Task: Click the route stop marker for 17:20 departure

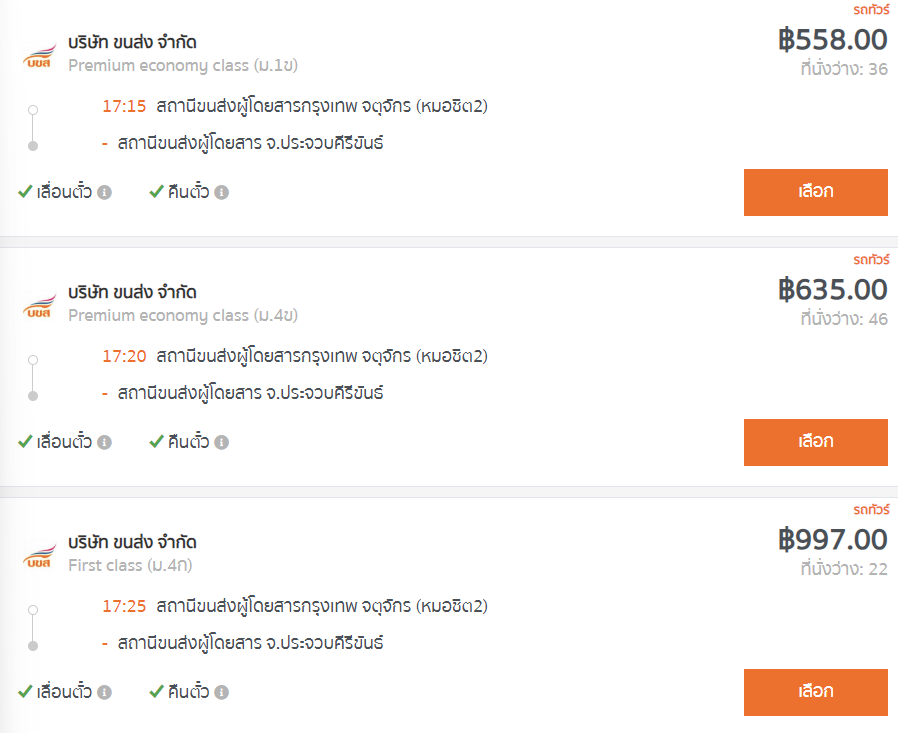Action: (33, 360)
